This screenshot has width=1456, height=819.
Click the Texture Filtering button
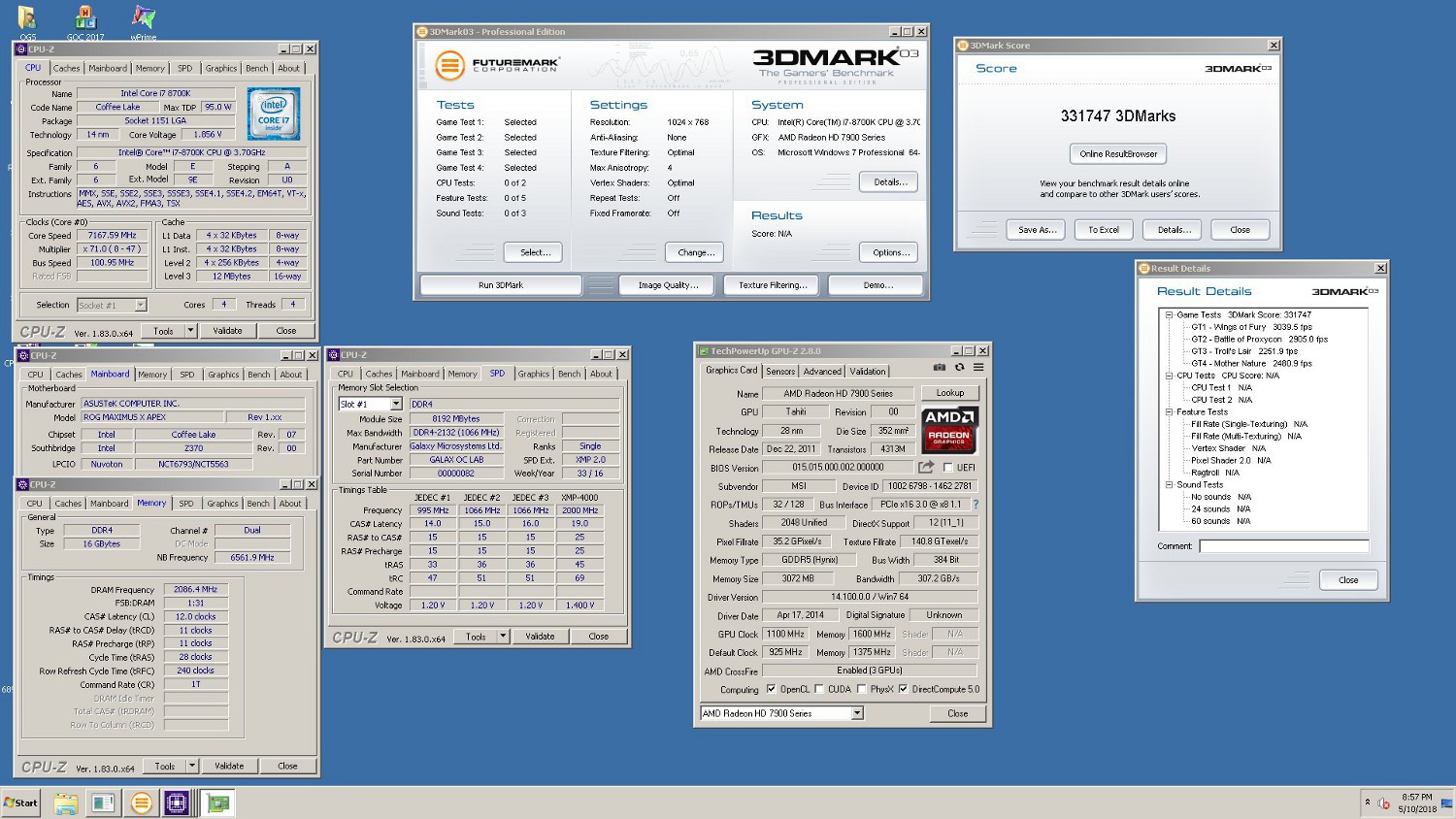click(x=772, y=285)
